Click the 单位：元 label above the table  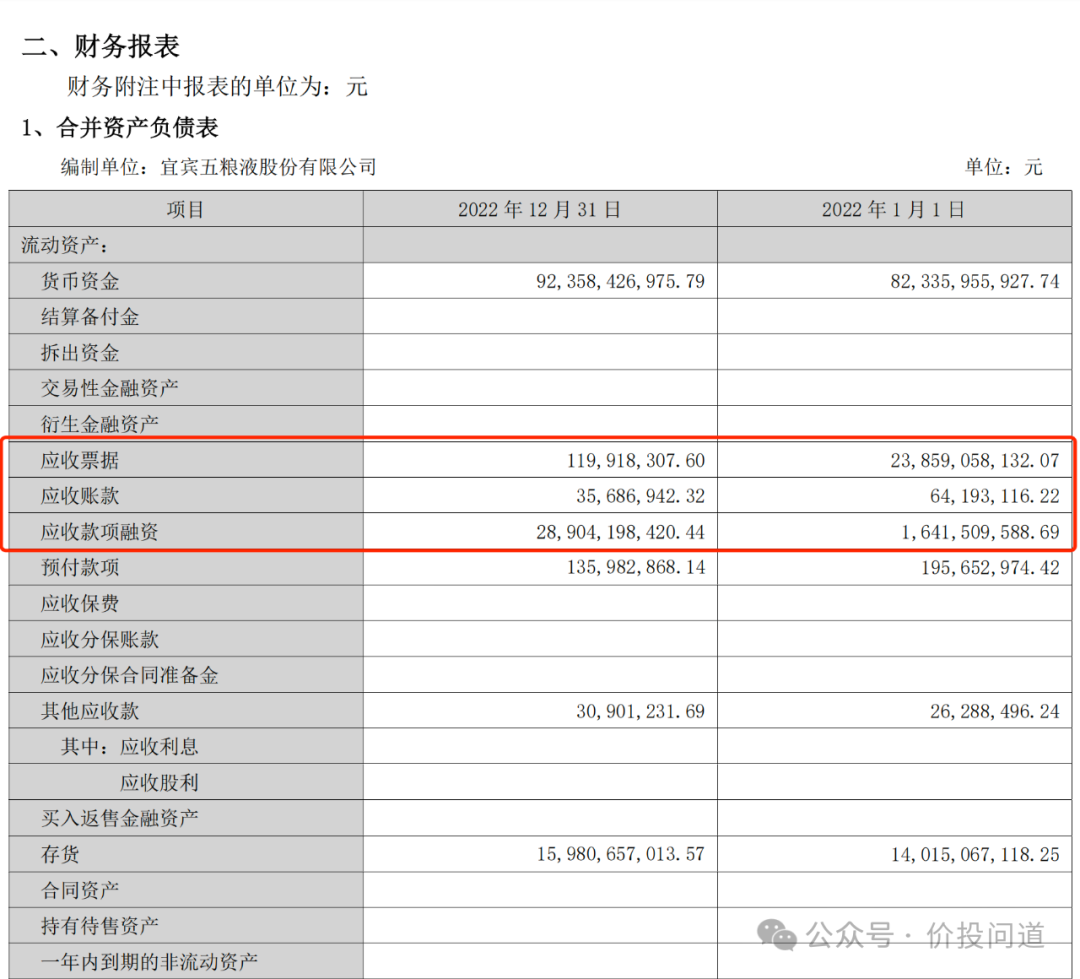[x=1004, y=167]
